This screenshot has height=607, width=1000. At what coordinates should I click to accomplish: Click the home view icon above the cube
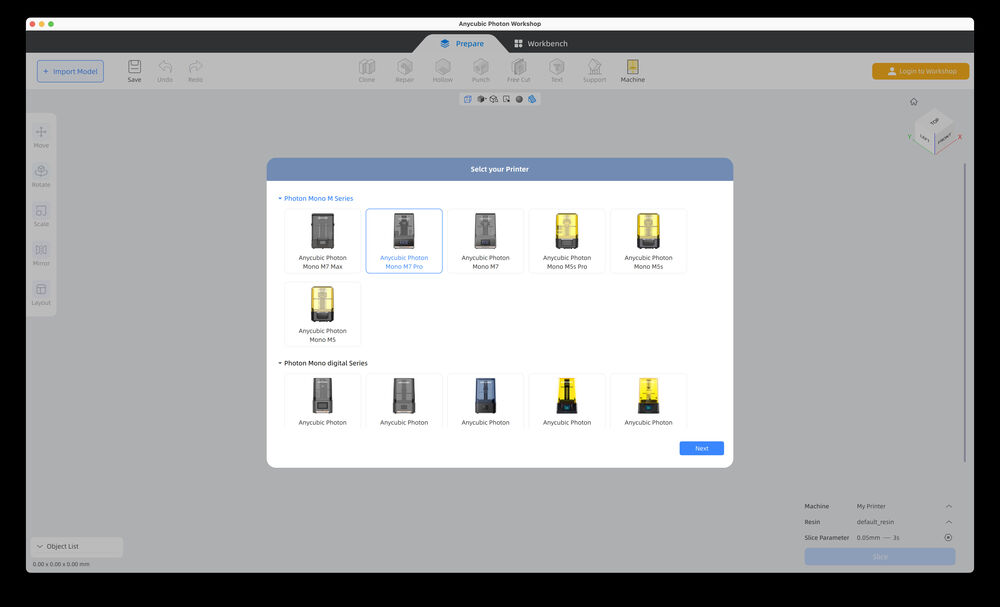click(914, 101)
